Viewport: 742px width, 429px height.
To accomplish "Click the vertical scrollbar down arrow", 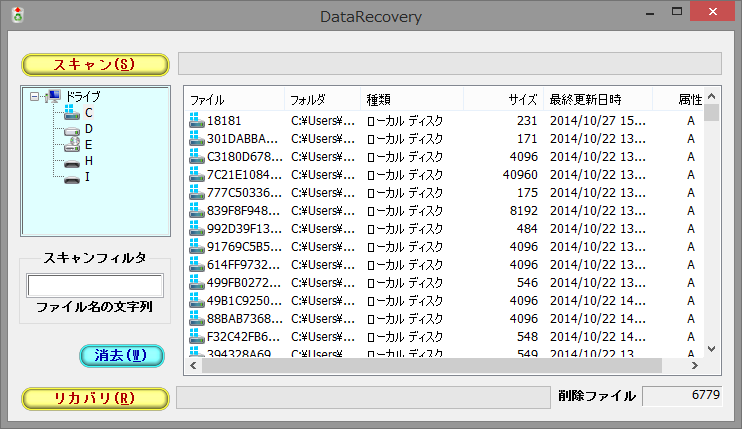I will pyautogui.click(x=711, y=349).
